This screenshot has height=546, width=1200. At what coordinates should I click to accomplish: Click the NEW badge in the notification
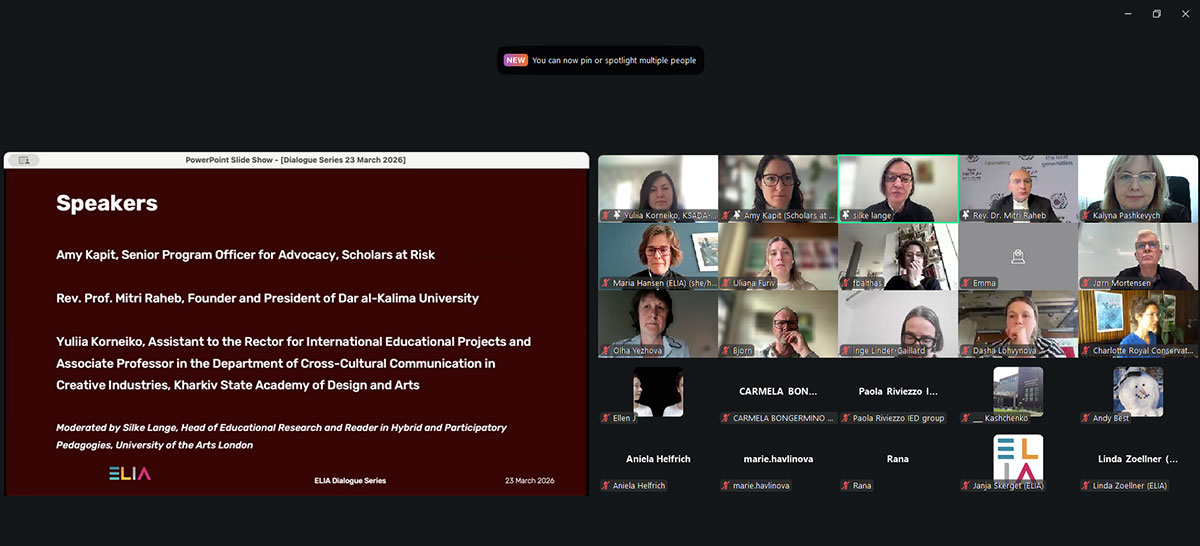[x=515, y=60]
